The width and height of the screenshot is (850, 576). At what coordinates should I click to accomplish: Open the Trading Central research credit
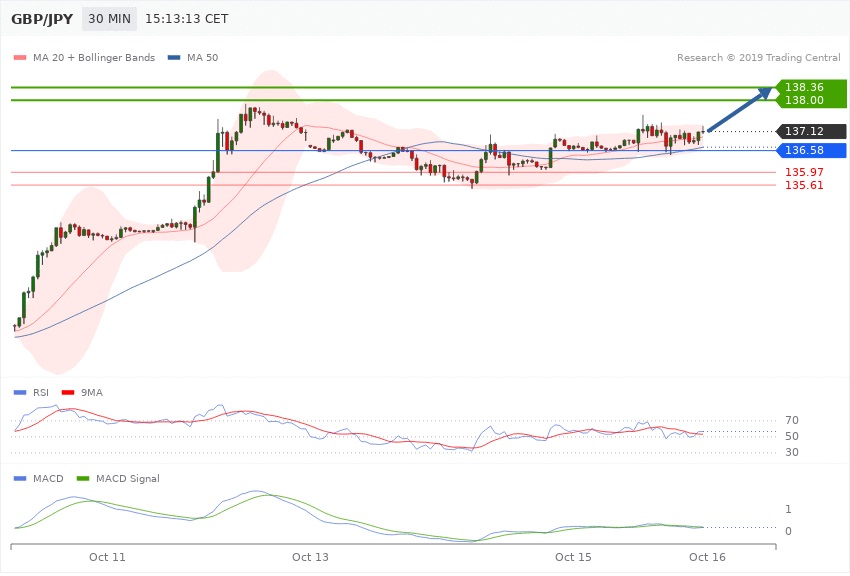pyautogui.click(x=758, y=58)
